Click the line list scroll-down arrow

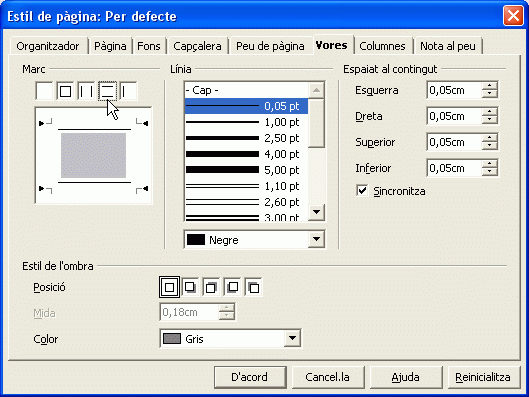pyautogui.click(x=316, y=212)
